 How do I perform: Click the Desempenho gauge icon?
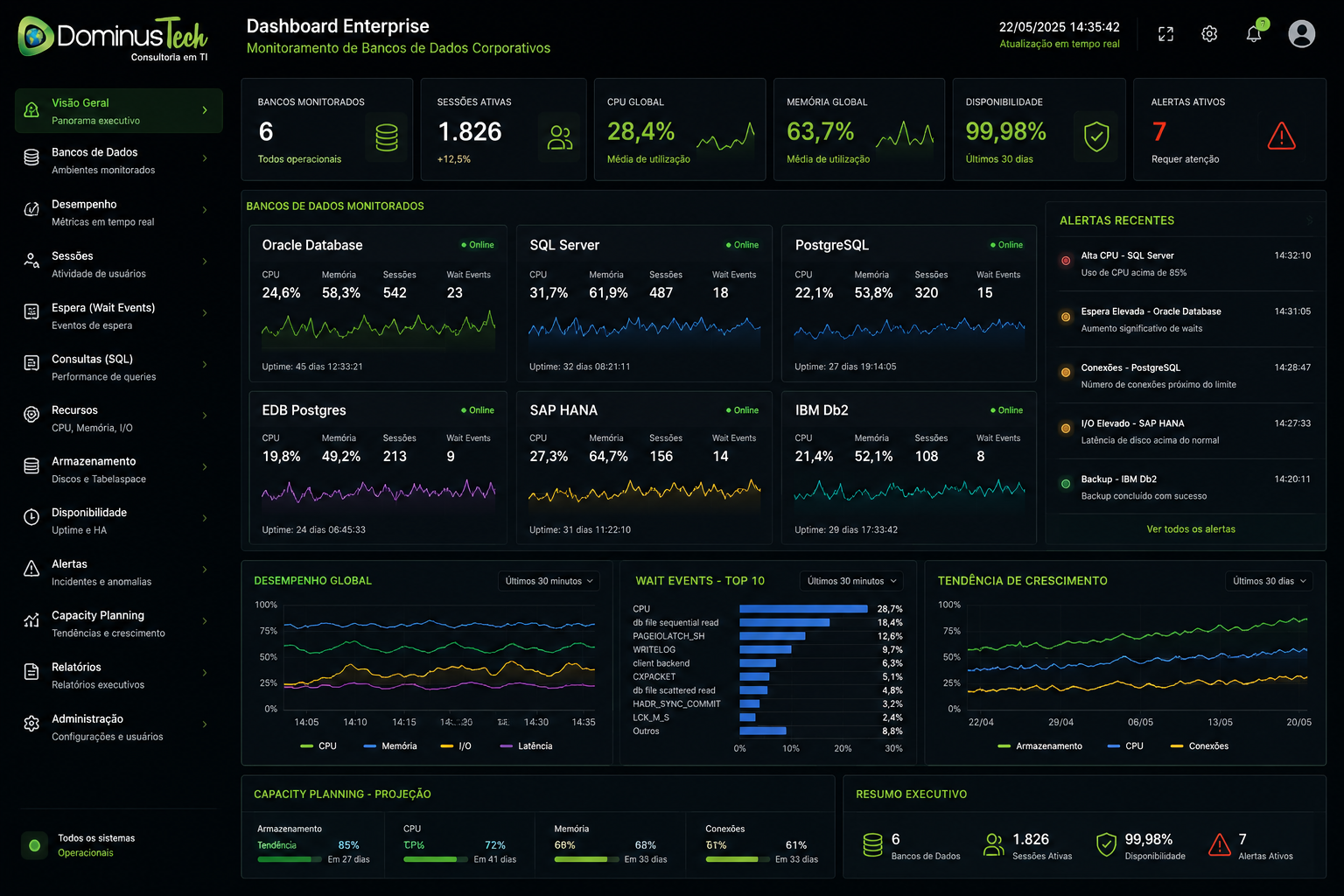(x=31, y=209)
